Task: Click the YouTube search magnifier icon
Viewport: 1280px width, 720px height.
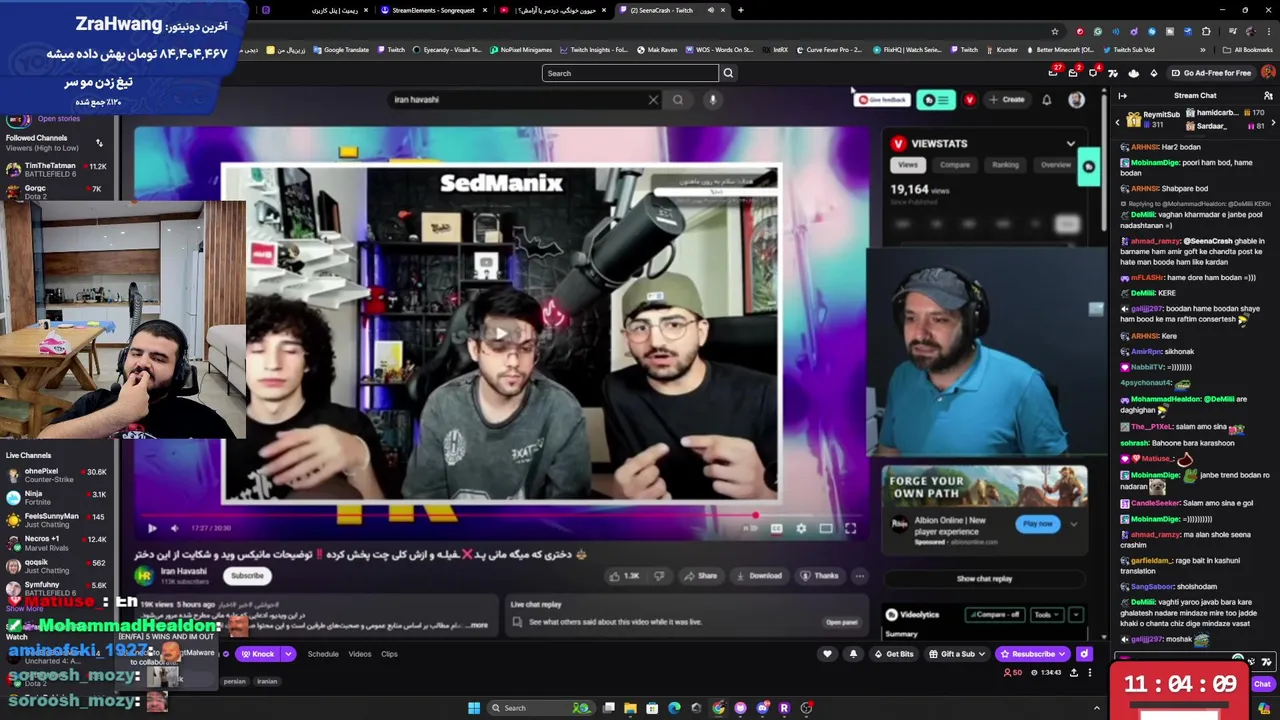Action: coord(678,99)
